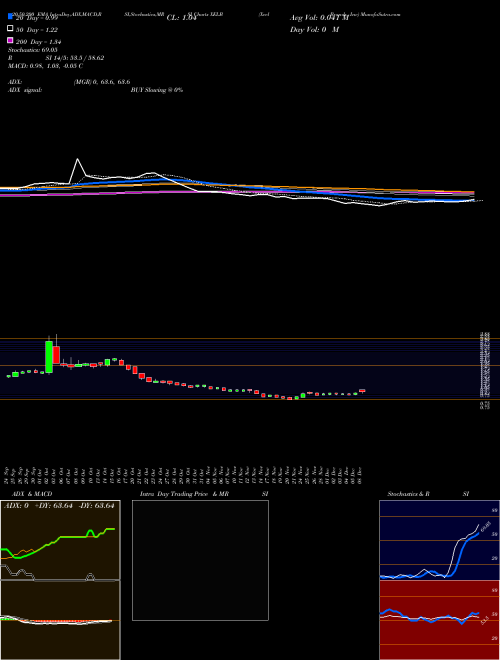Click the 'Avg Vol: 0.041 M' label
The height and width of the screenshot is (660, 500).
(x=319, y=18)
